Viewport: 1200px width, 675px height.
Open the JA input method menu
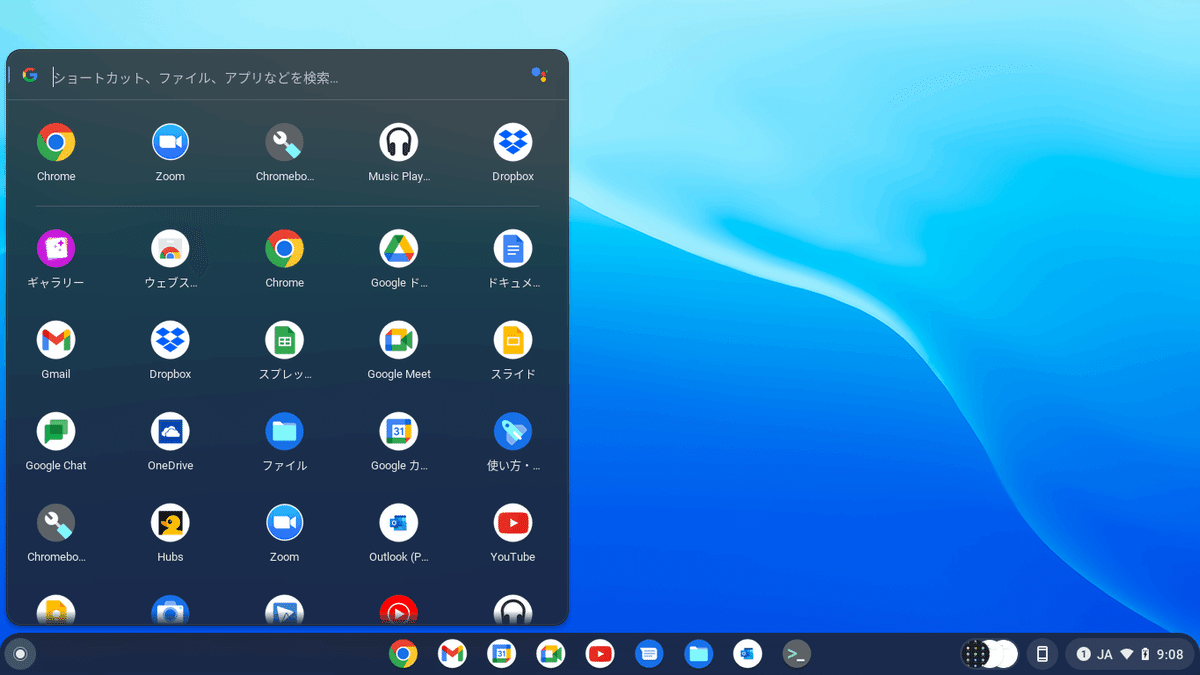pos(1105,654)
